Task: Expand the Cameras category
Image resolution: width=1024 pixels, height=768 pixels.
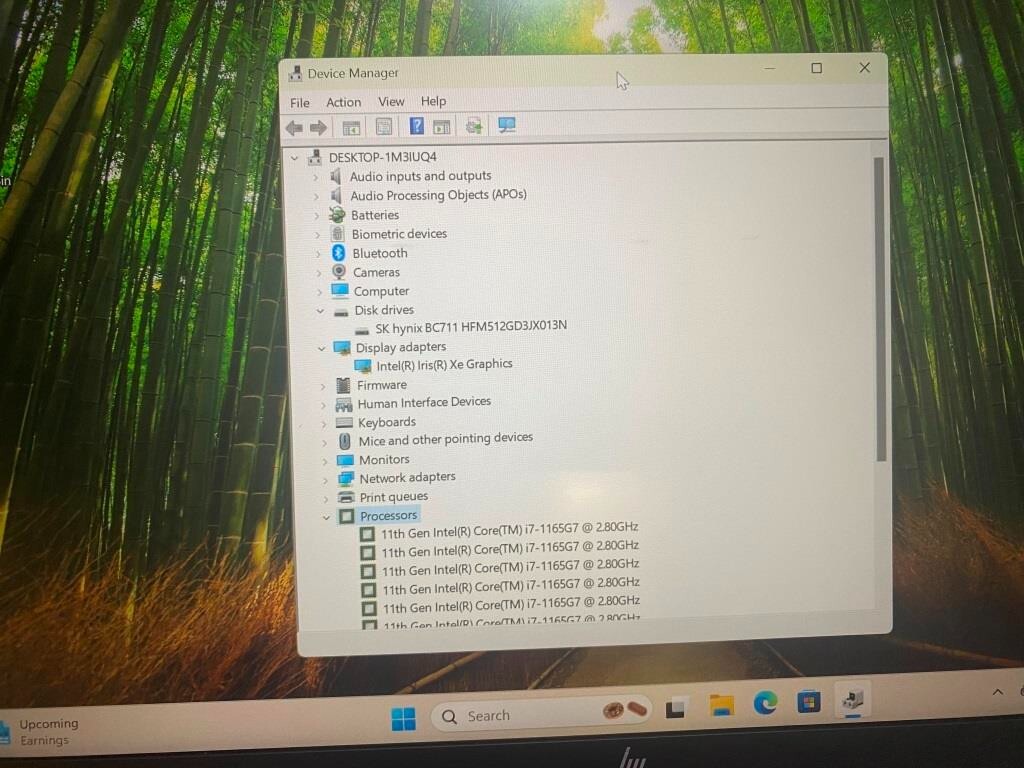Action: coord(319,272)
